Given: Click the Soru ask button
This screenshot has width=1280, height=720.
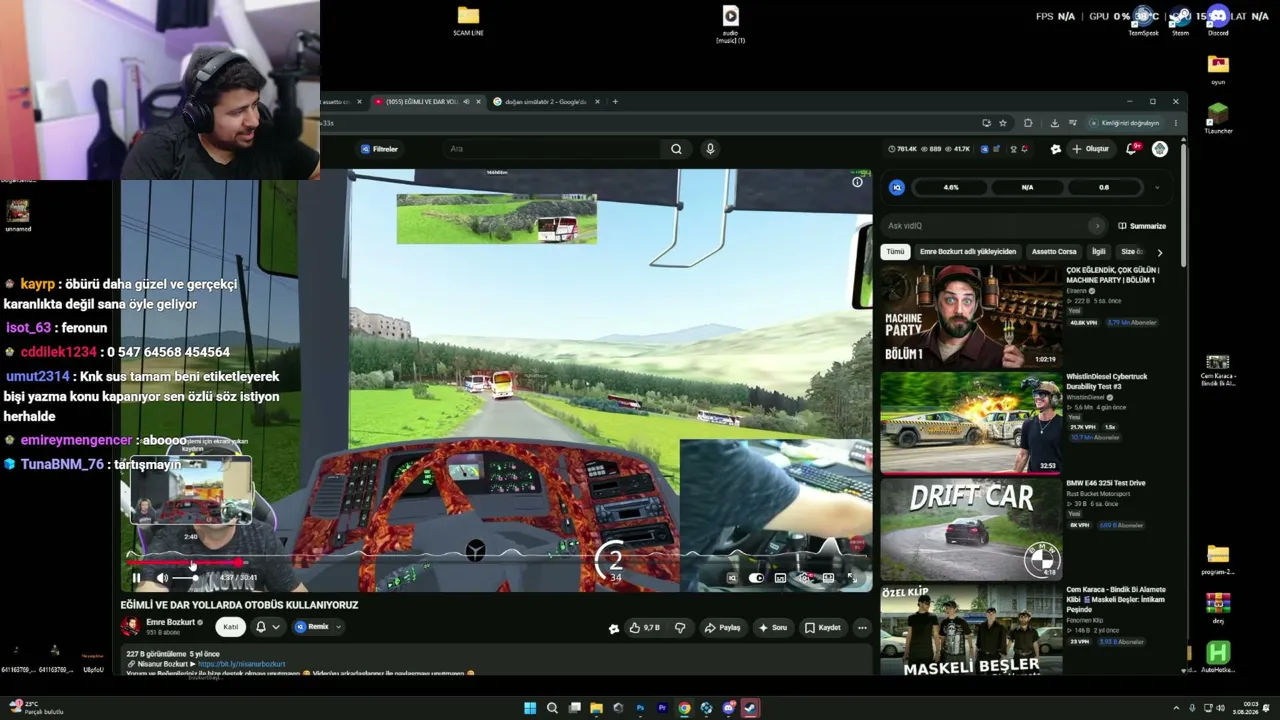Looking at the screenshot, I should 773,628.
